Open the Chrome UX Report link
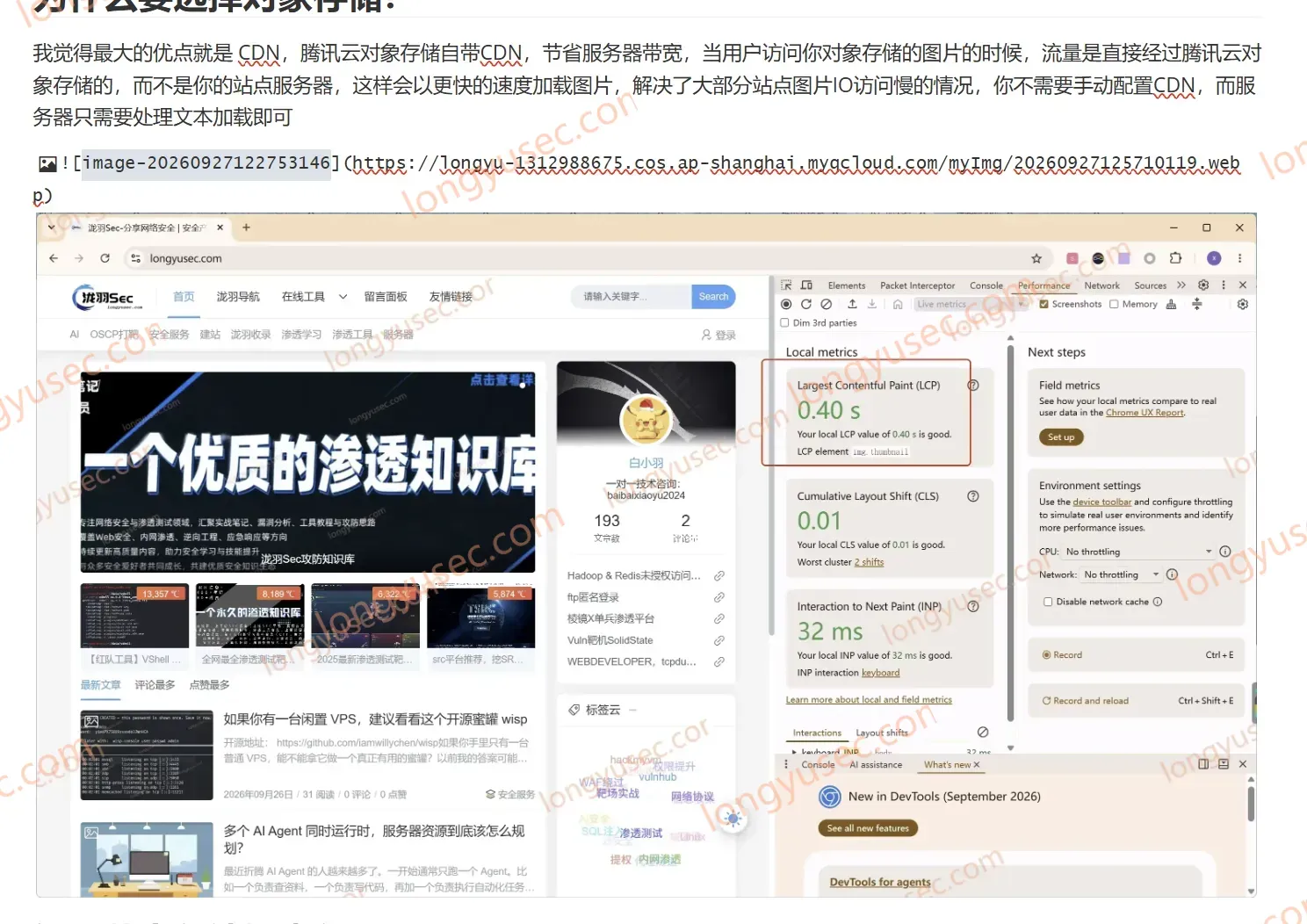 click(x=1145, y=413)
